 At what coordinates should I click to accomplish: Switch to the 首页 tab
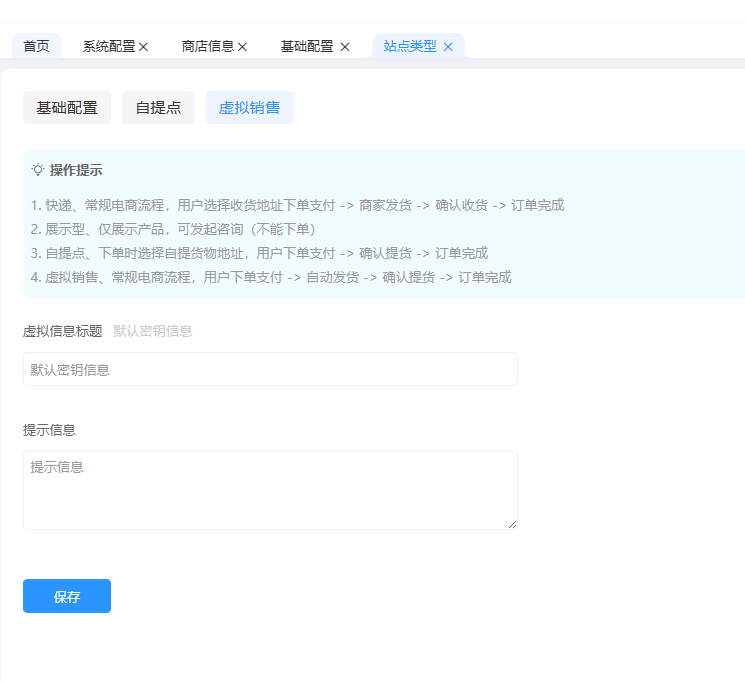[x=36, y=46]
